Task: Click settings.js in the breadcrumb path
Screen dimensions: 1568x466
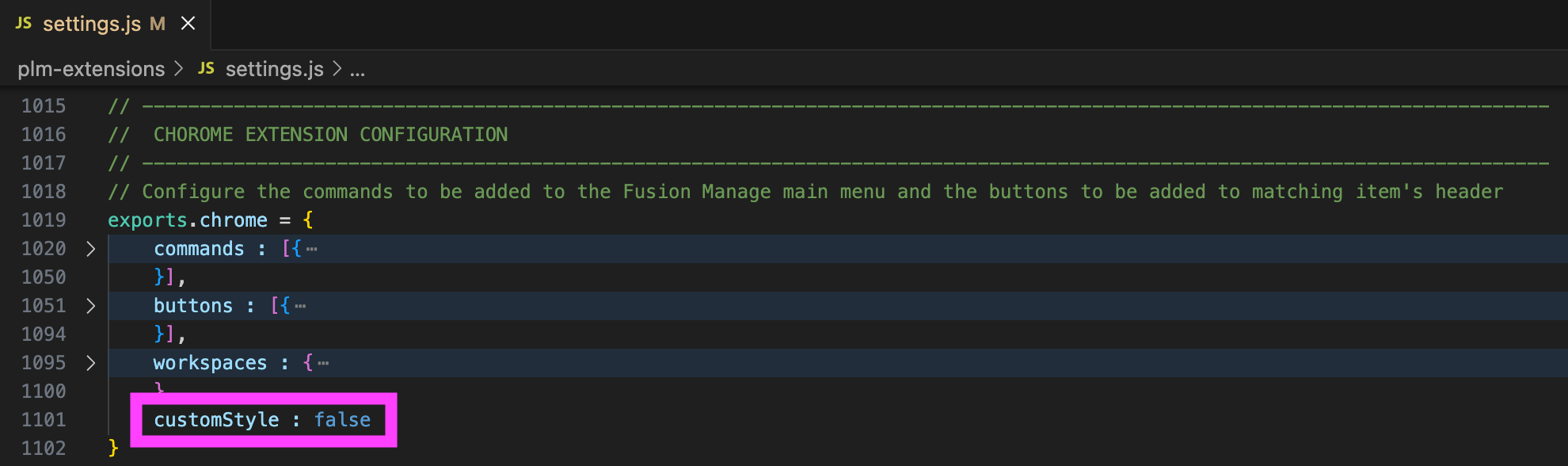Action: click(274, 69)
